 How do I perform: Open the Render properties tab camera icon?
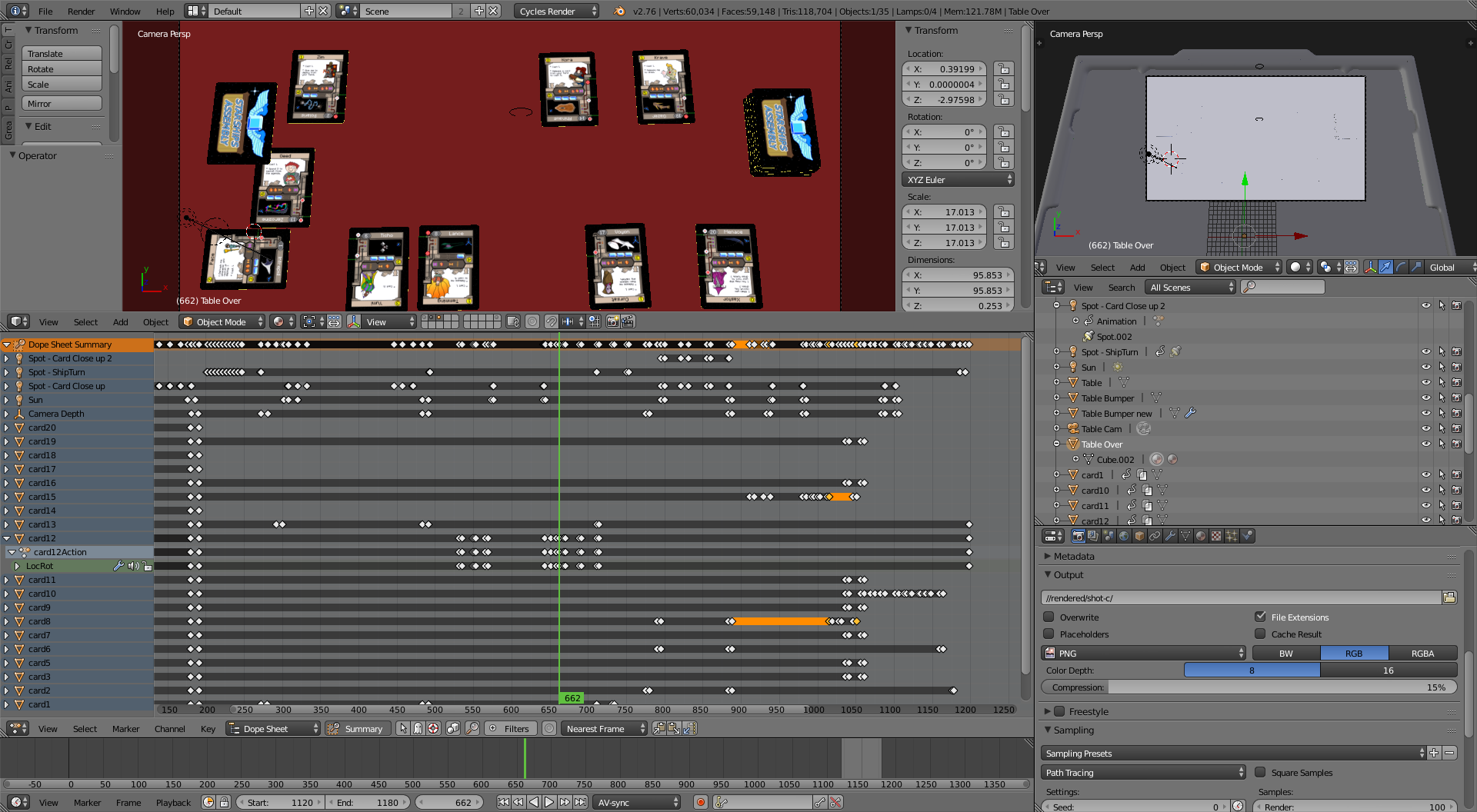point(1078,536)
